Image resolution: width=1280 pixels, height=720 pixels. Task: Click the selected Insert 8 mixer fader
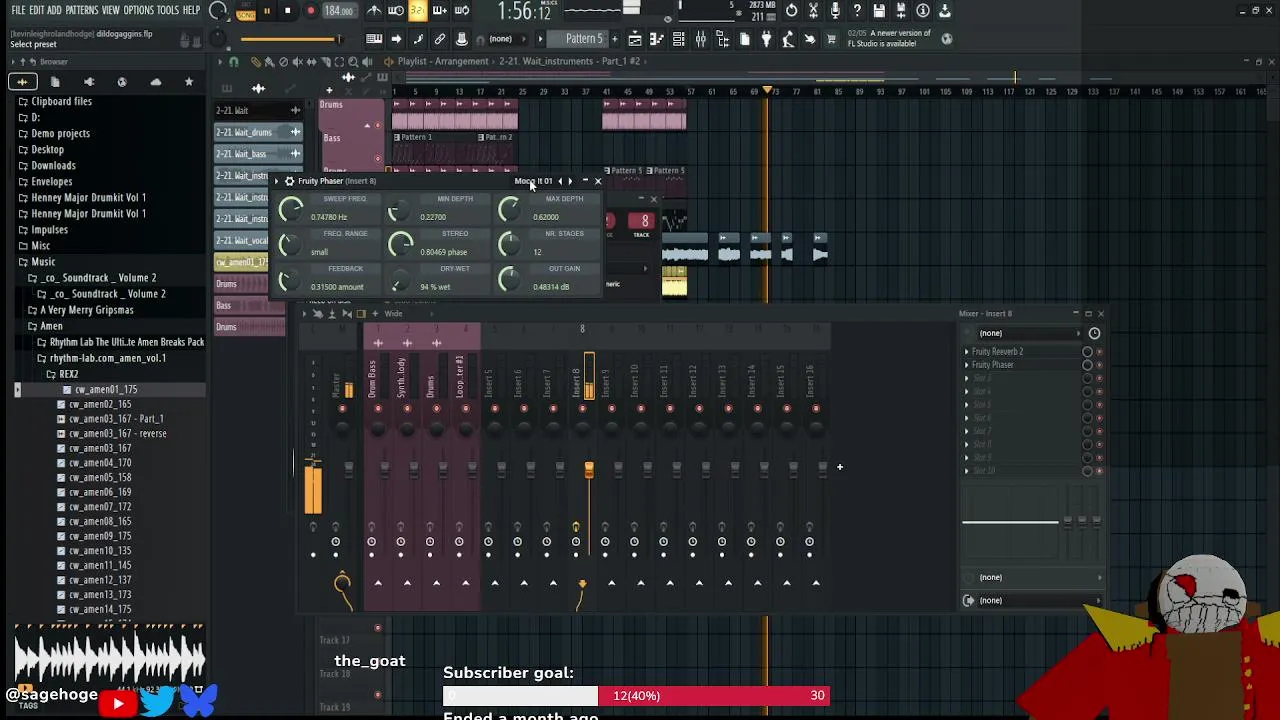tap(589, 470)
